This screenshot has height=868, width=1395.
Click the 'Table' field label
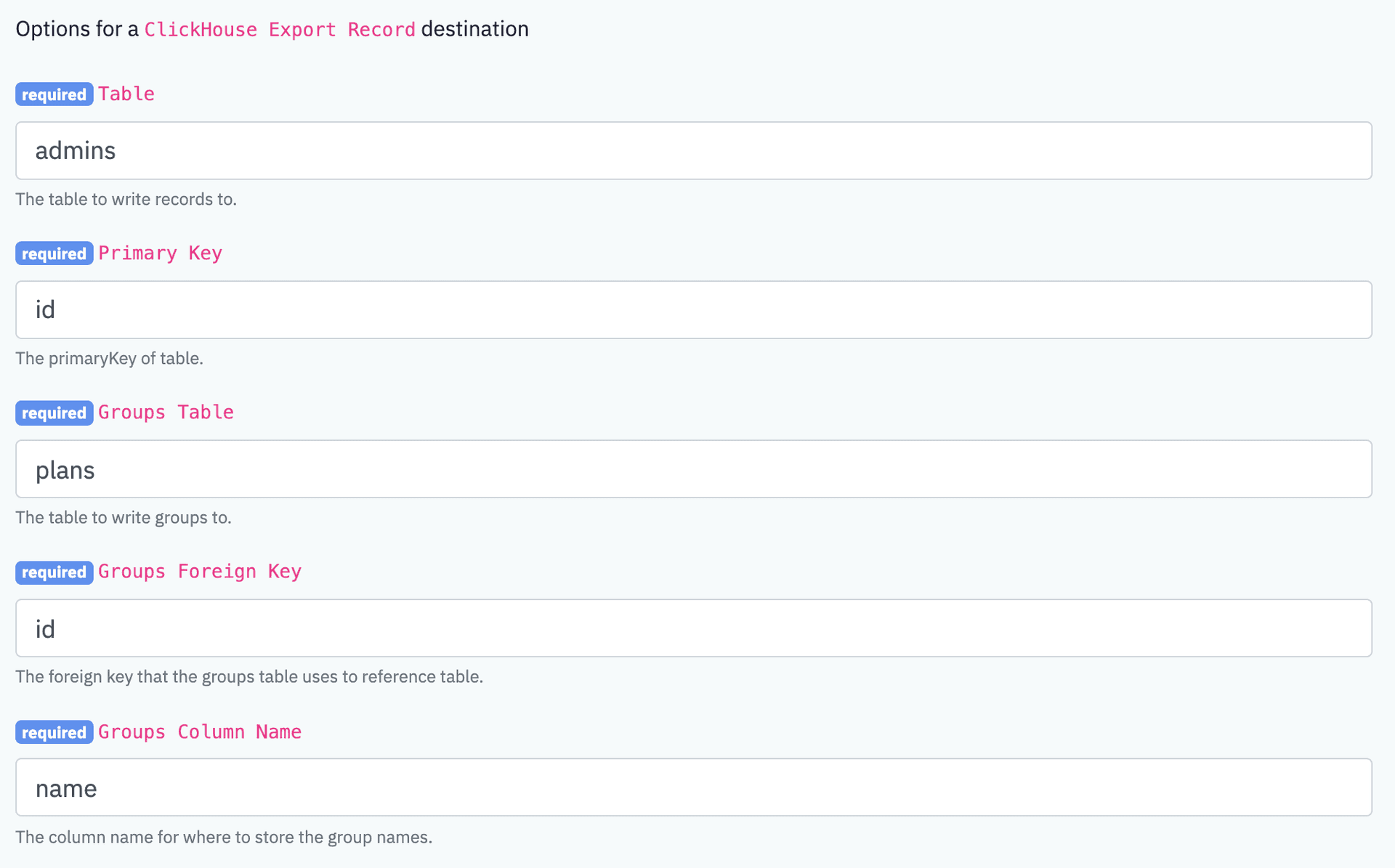tap(126, 94)
